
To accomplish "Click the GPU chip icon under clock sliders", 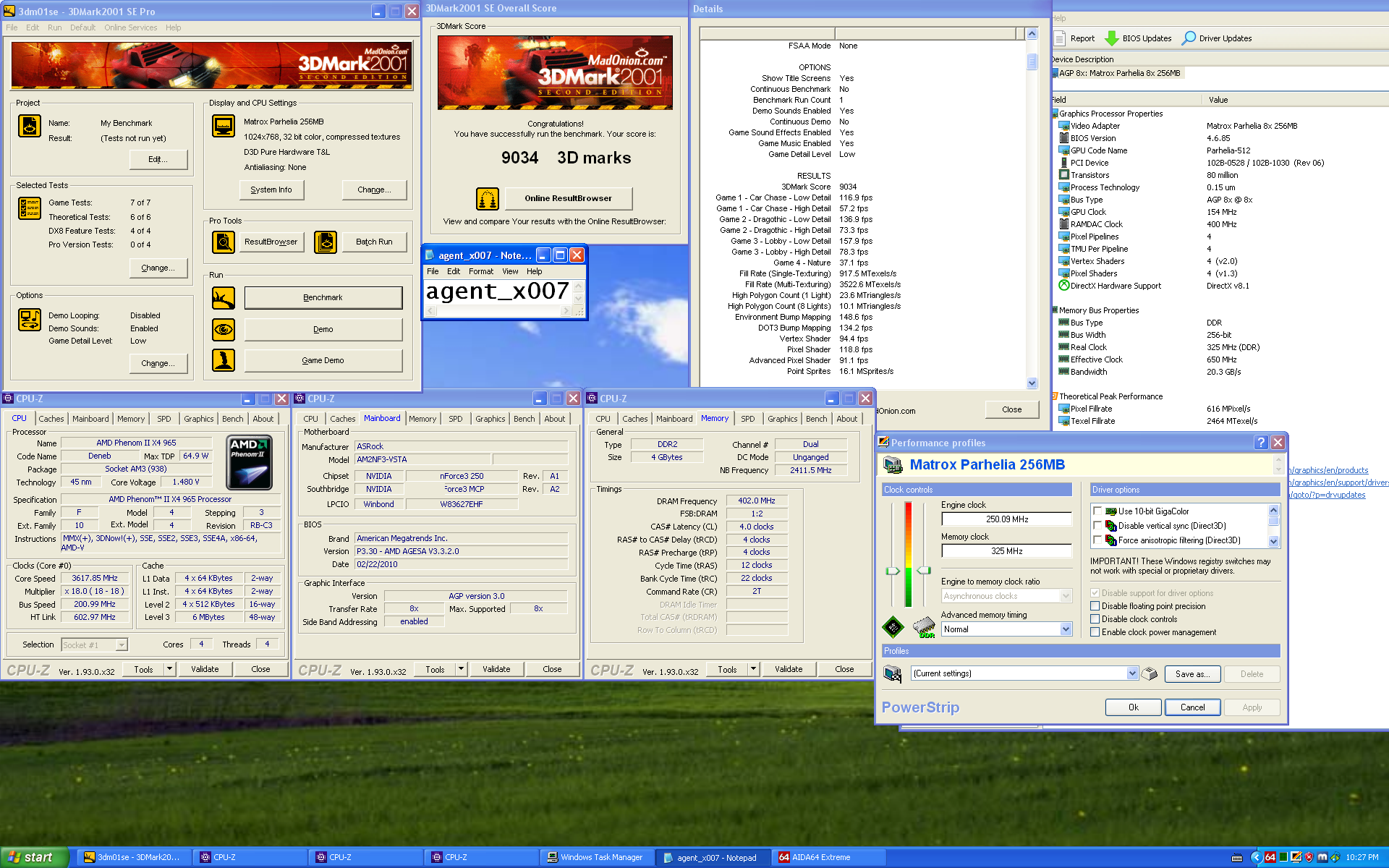I will 893,627.
